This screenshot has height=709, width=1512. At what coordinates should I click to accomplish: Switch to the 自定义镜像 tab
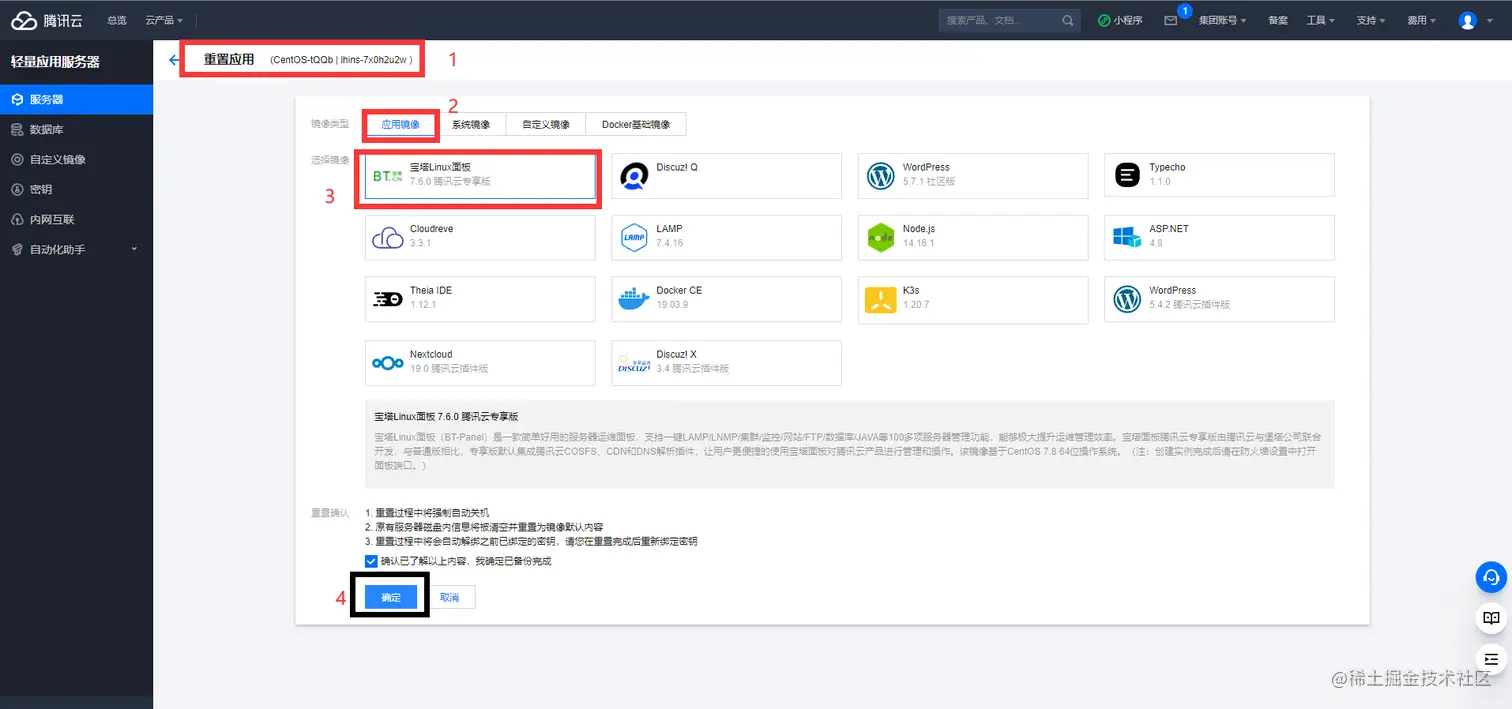(x=546, y=125)
